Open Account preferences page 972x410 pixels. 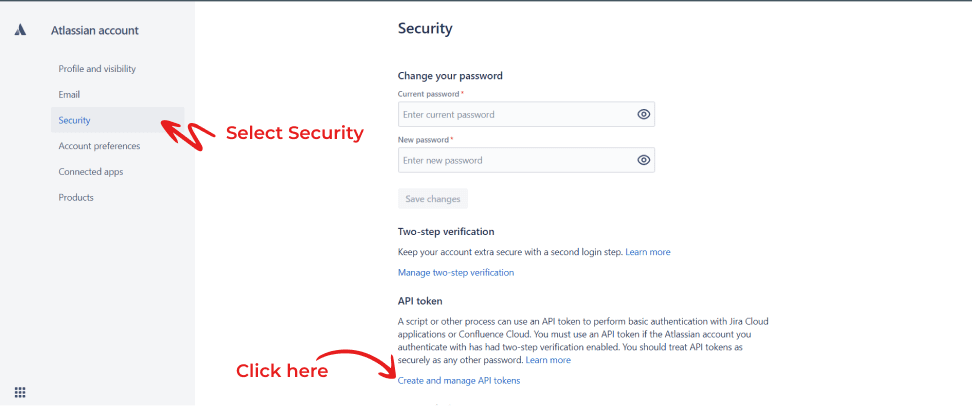(99, 146)
